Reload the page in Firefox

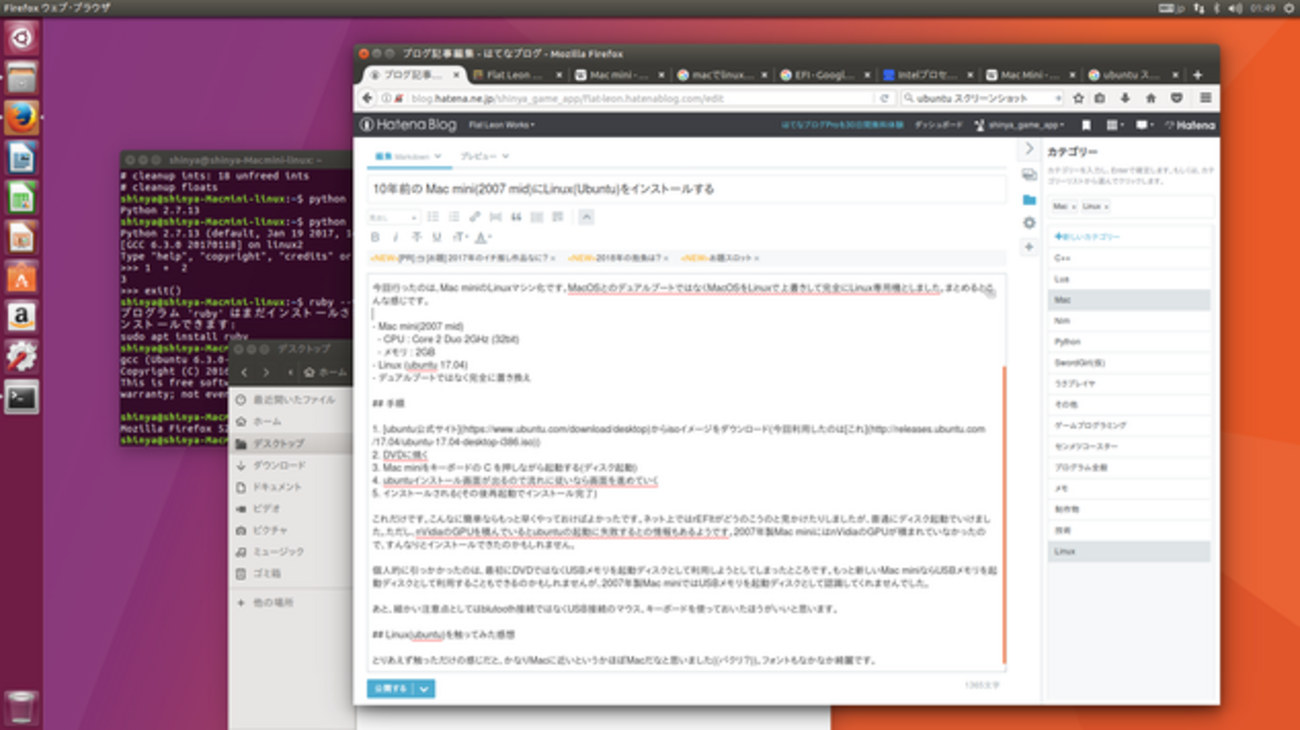pyautogui.click(x=884, y=98)
